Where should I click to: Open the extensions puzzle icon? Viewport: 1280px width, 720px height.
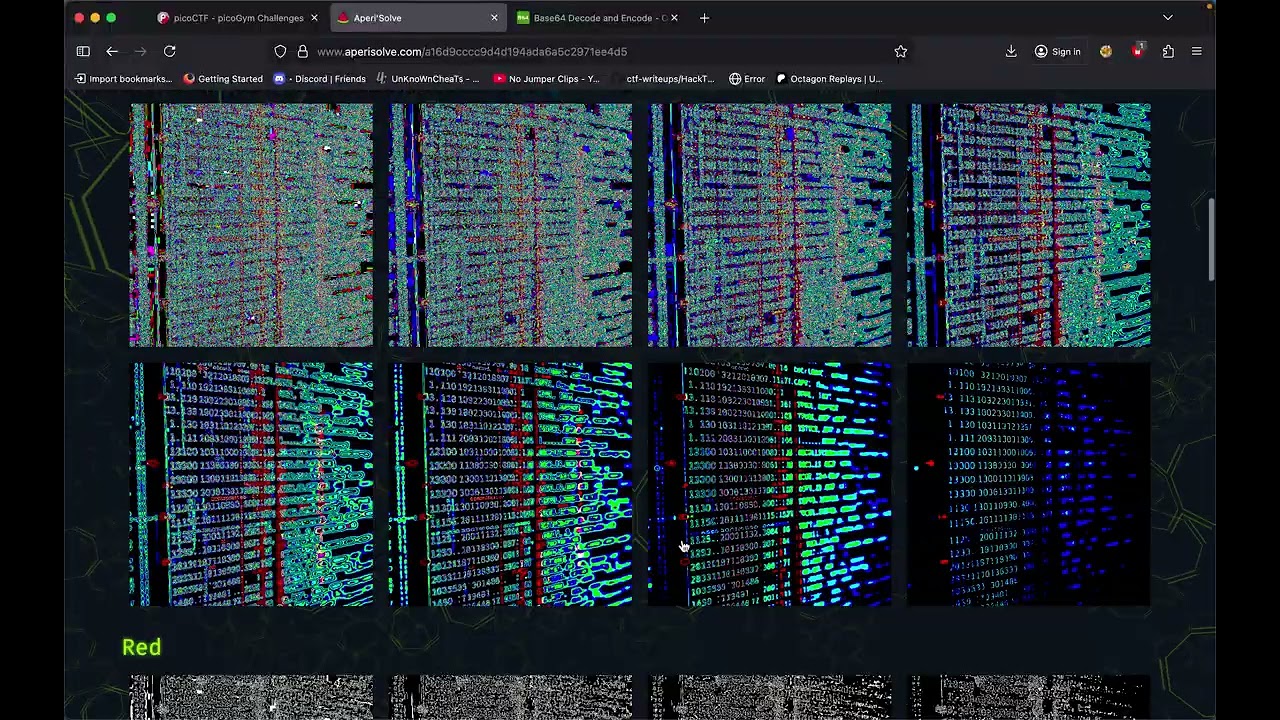(1168, 51)
